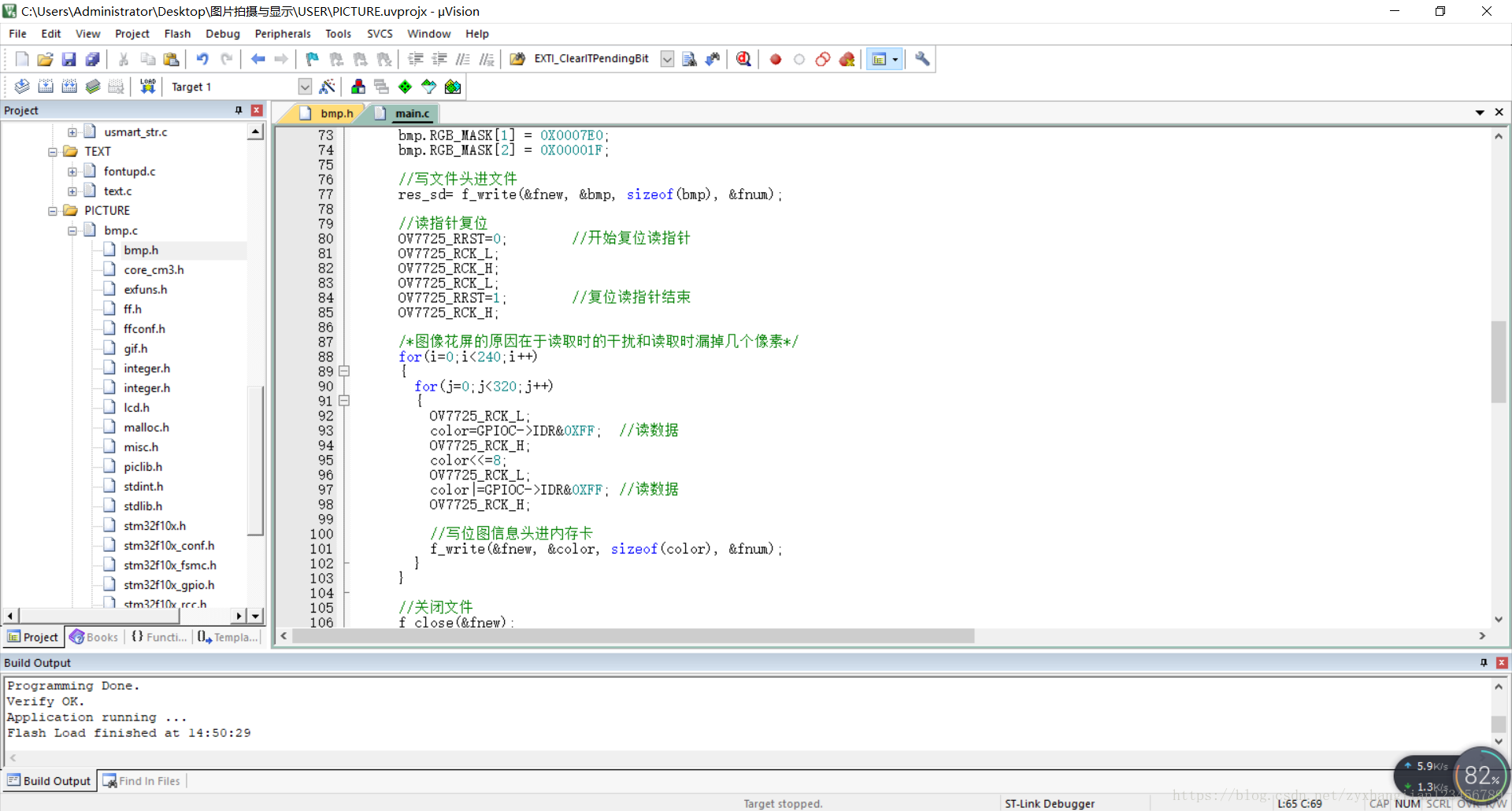The image size is (1512, 811).
Task: Close the Project panel
Action: point(257,110)
